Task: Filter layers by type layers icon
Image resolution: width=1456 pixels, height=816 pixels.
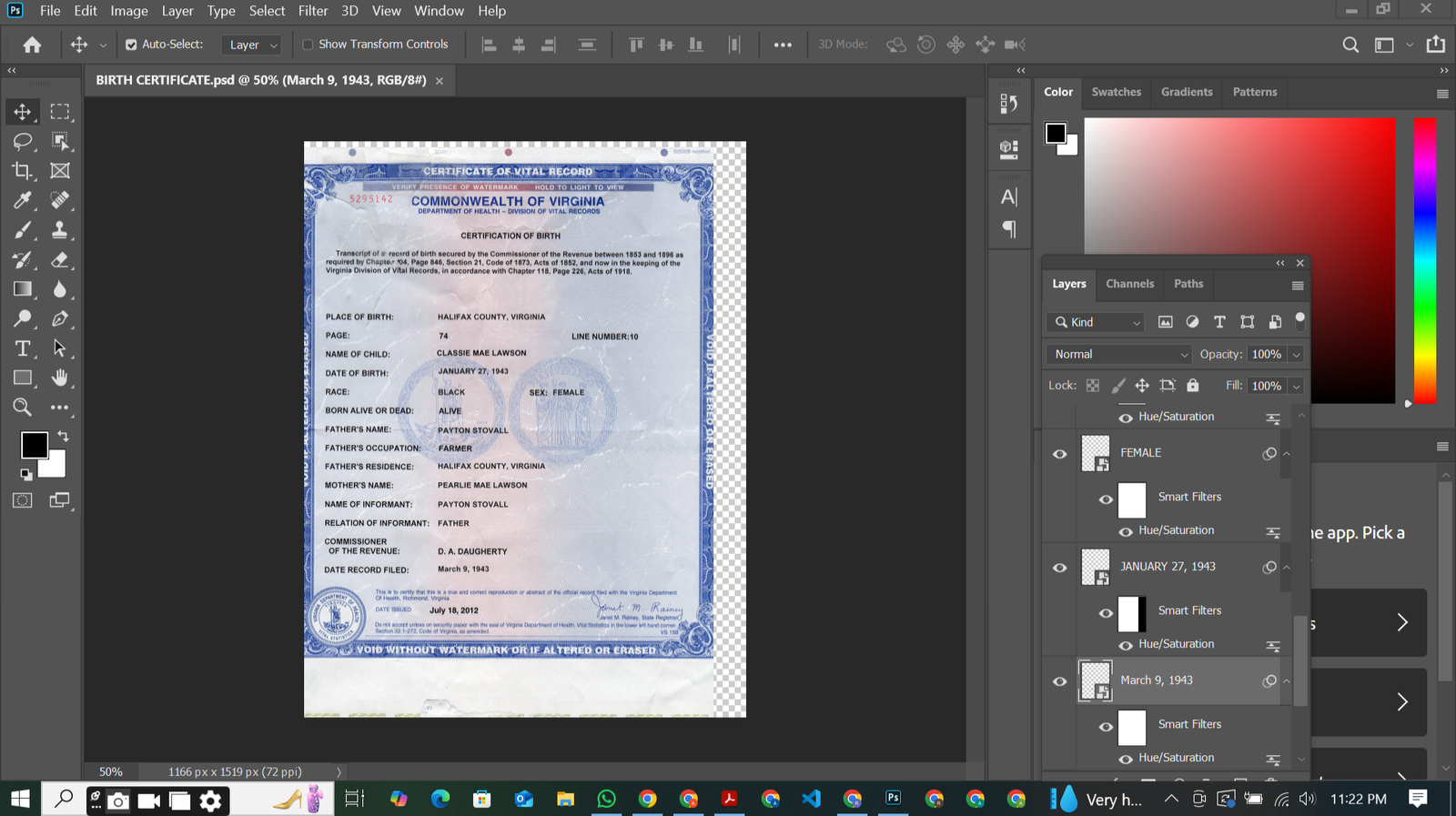Action: click(x=1219, y=322)
